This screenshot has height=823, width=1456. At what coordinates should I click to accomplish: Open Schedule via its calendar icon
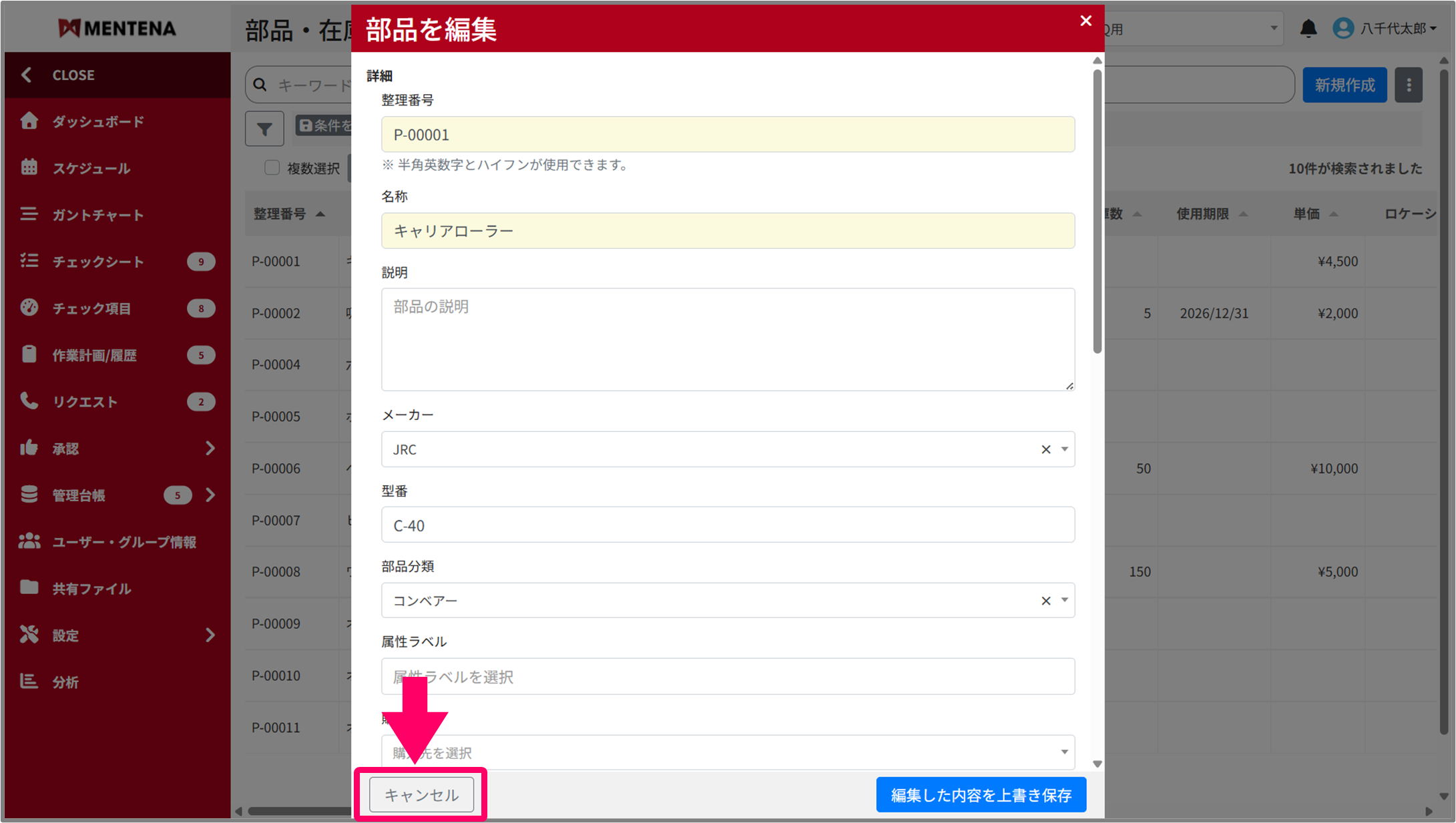coord(29,168)
